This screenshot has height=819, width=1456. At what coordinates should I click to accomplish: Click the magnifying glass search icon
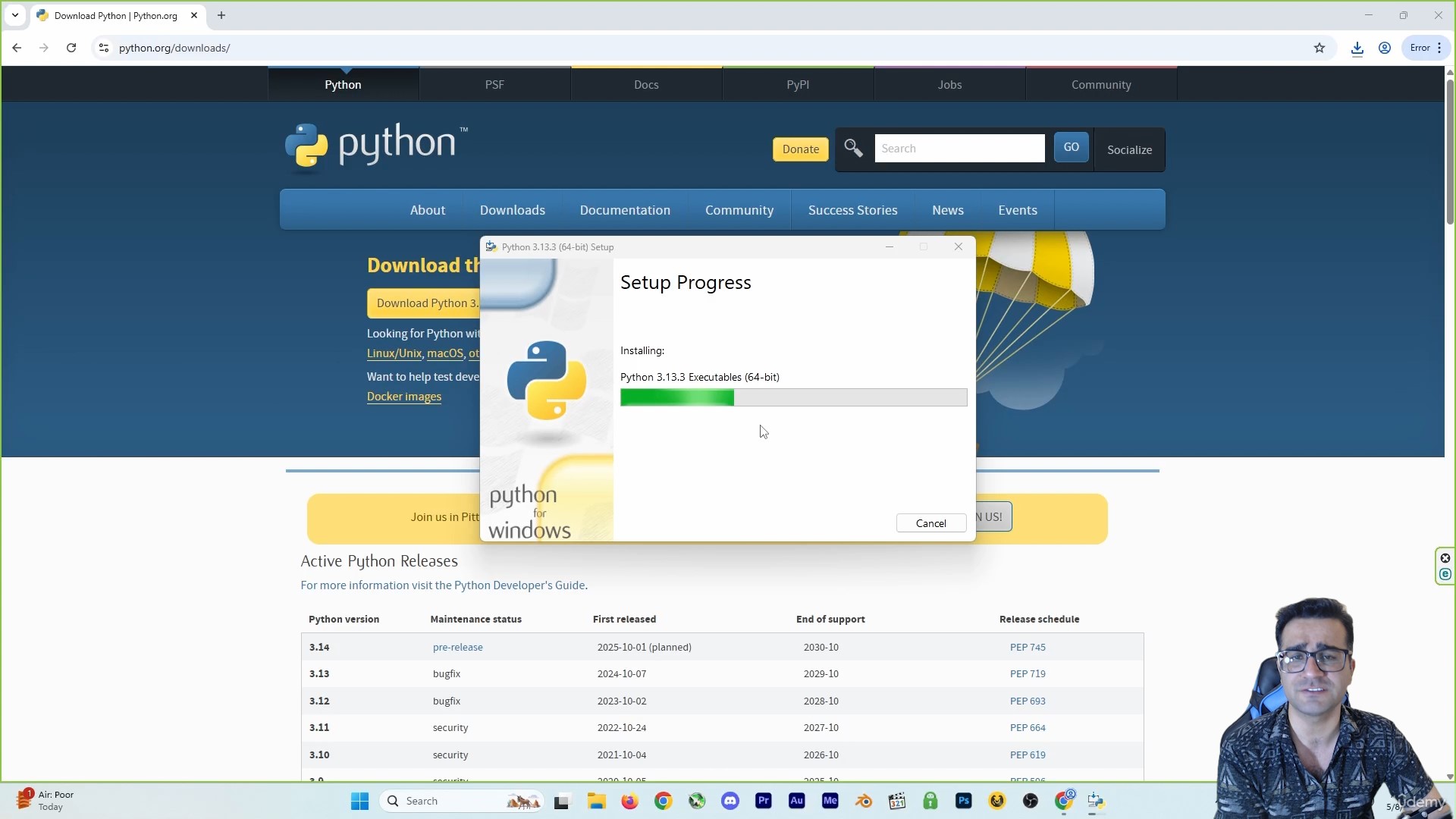[x=853, y=148]
